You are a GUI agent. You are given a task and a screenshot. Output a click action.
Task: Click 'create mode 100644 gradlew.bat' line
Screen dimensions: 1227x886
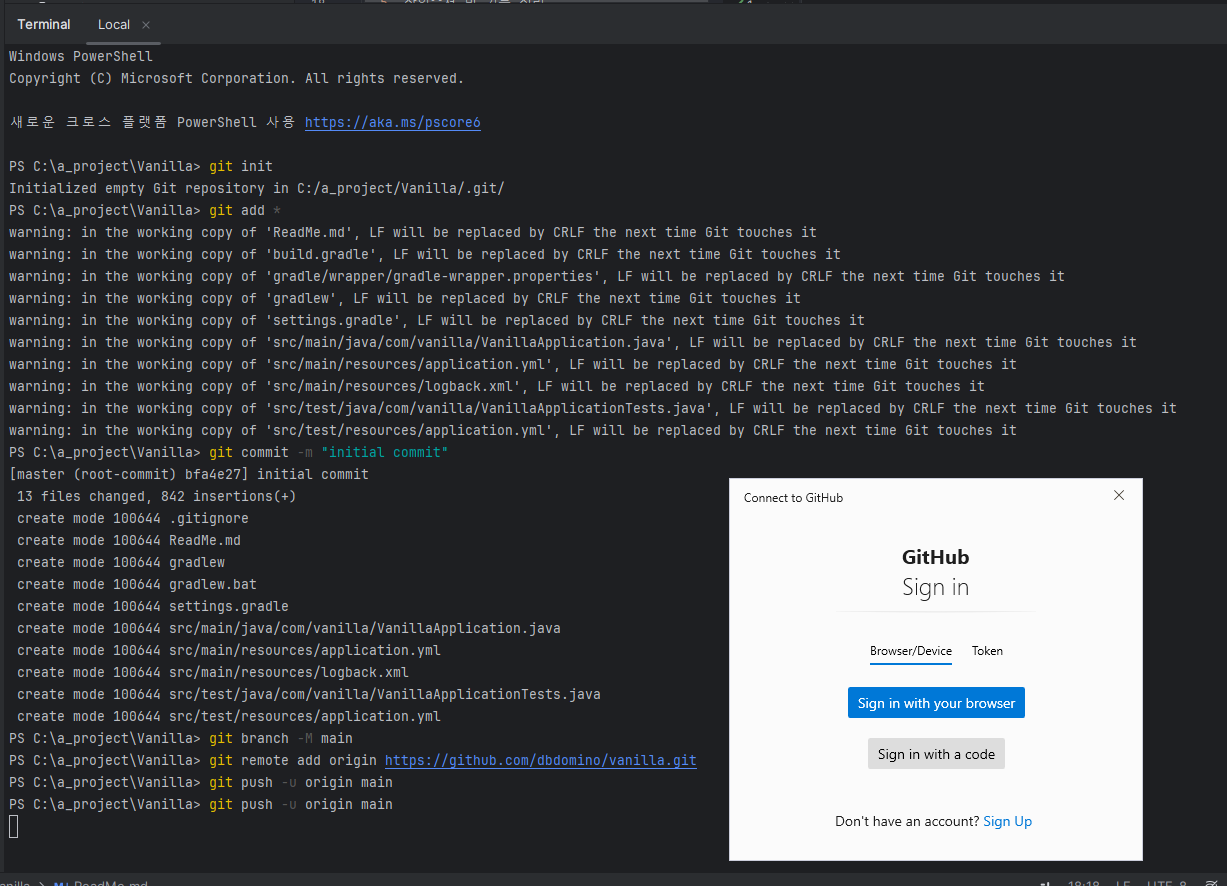coord(137,584)
